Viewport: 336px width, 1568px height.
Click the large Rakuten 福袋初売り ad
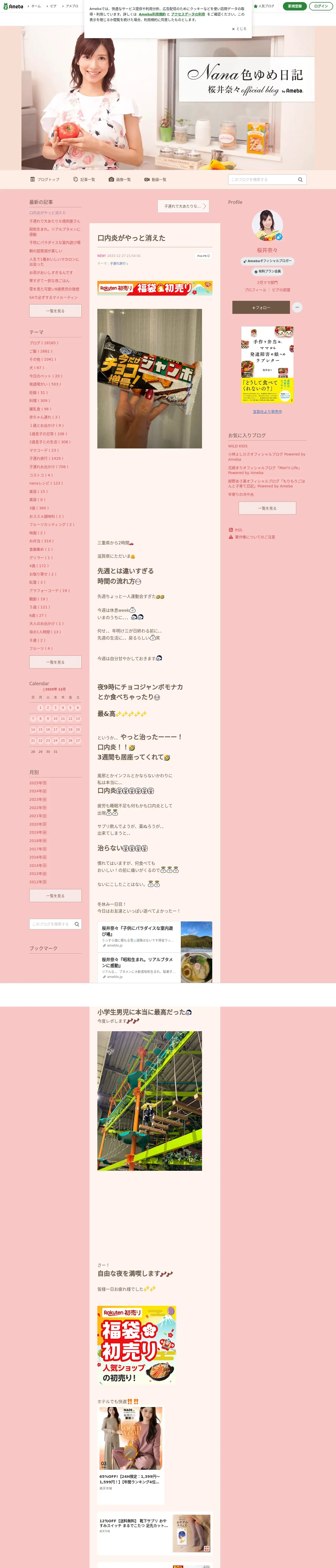coord(137,1345)
